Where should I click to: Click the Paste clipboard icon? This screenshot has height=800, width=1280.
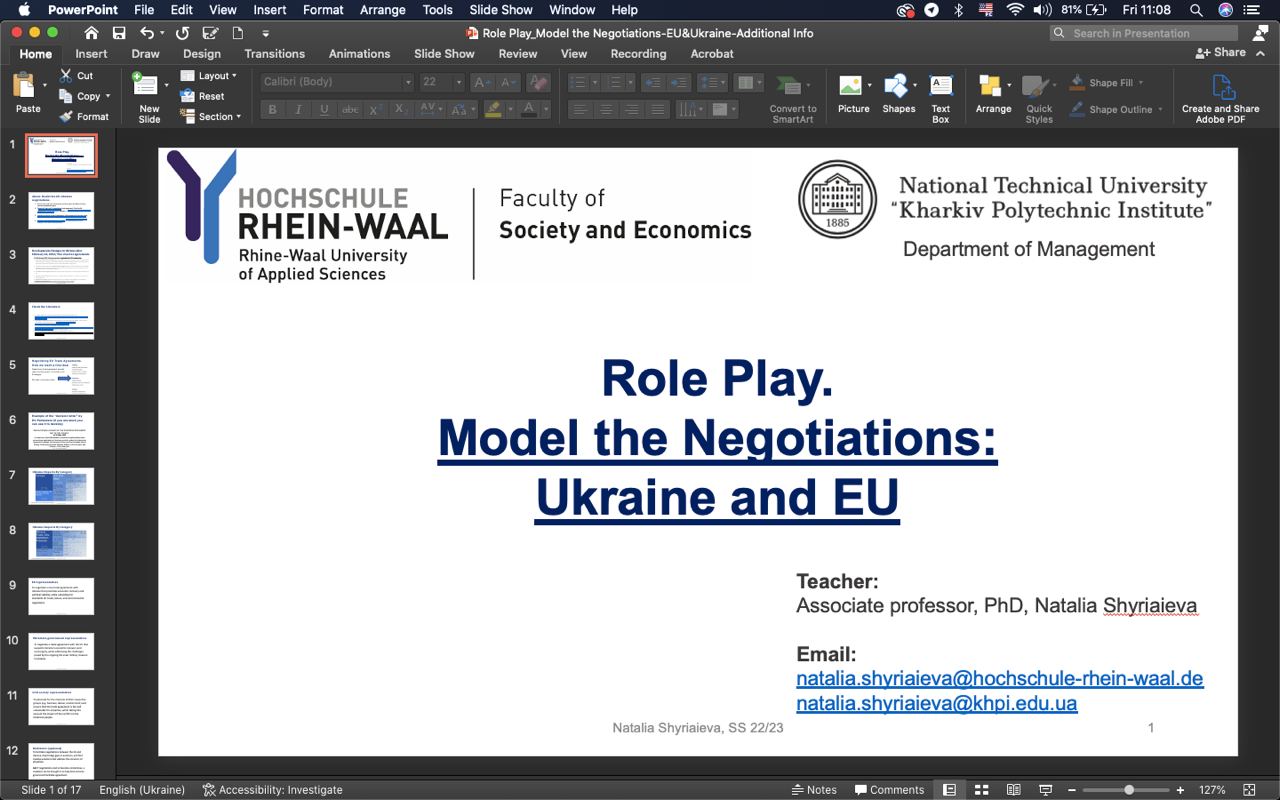[24, 88]
